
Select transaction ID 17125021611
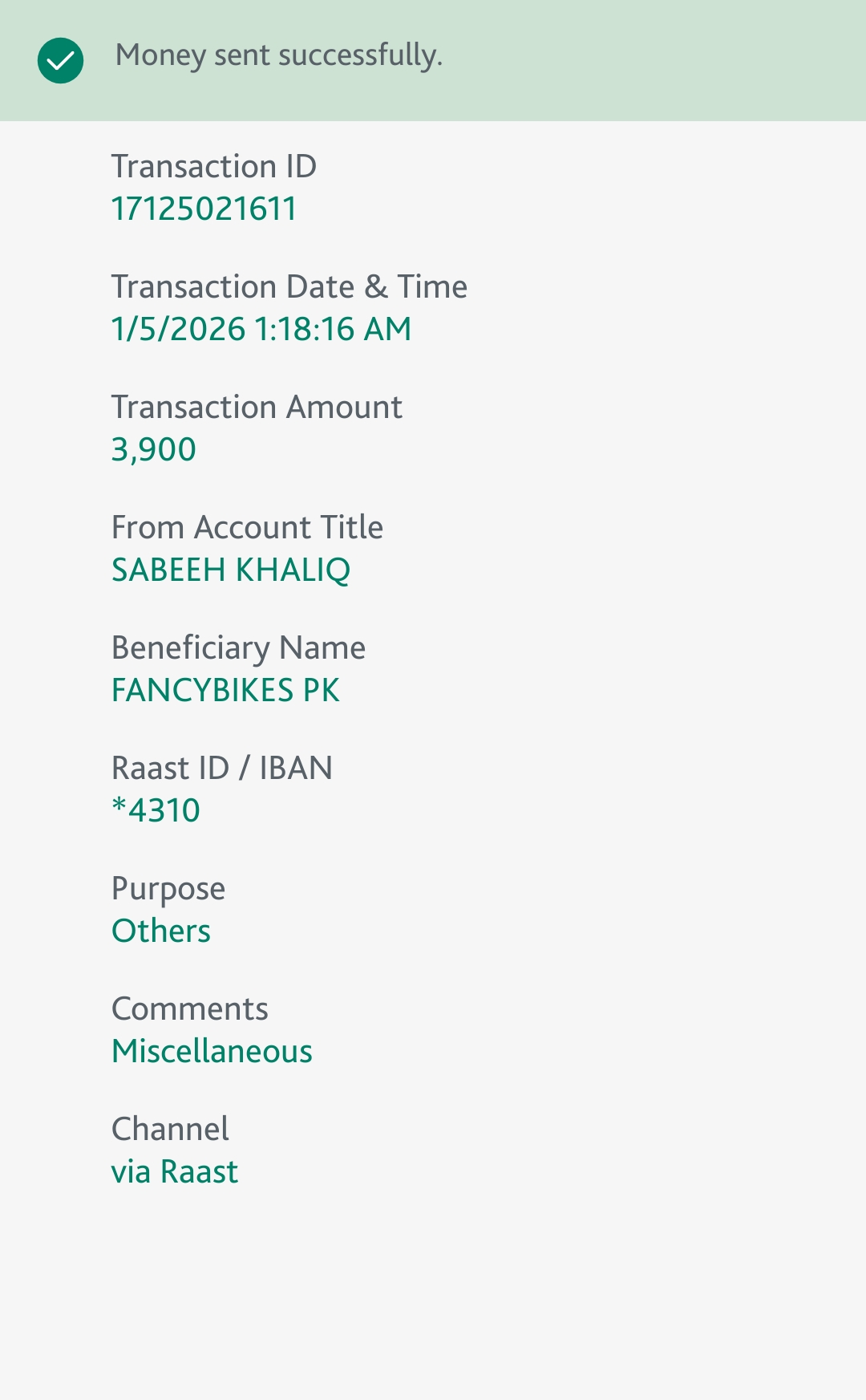point(204,209)
